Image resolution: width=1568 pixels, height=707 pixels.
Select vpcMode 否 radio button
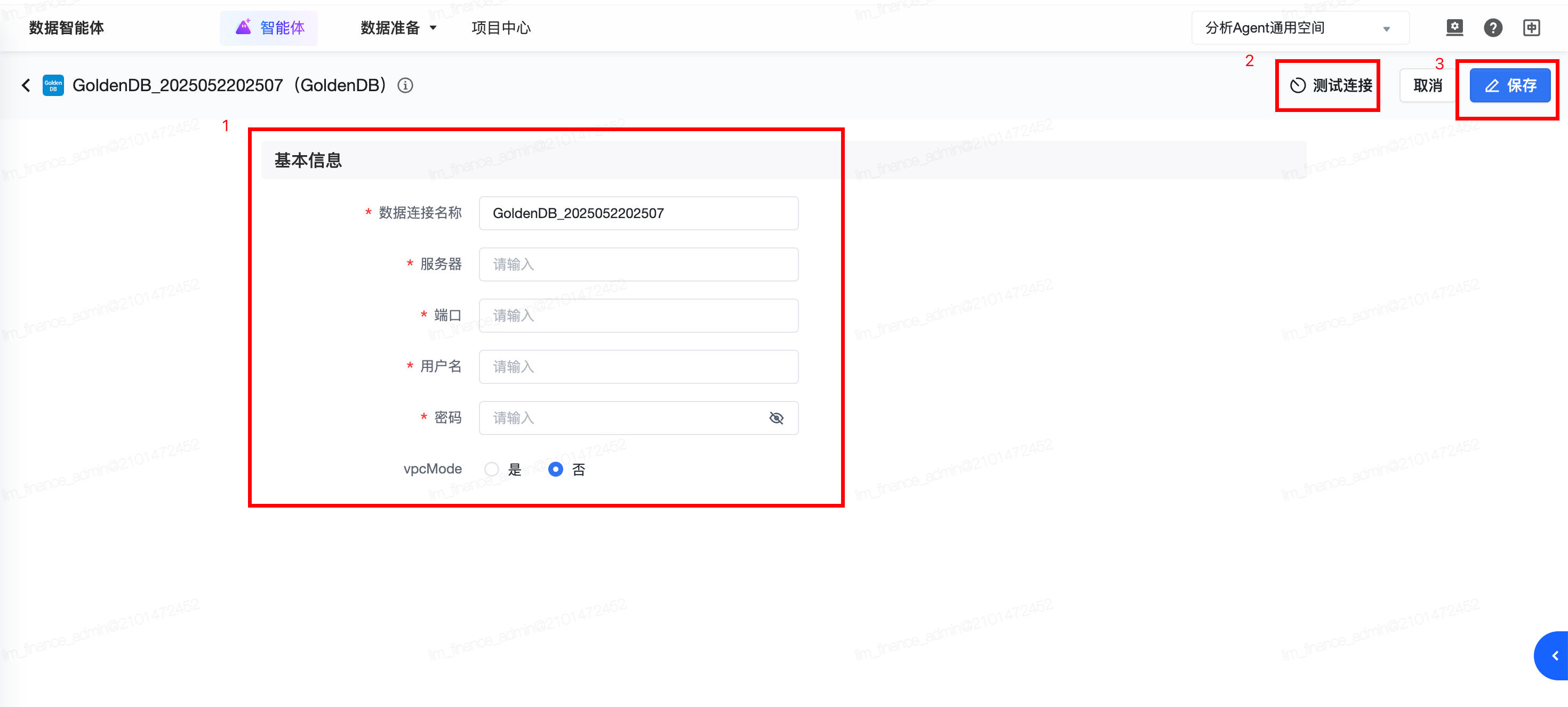point(555,469)
